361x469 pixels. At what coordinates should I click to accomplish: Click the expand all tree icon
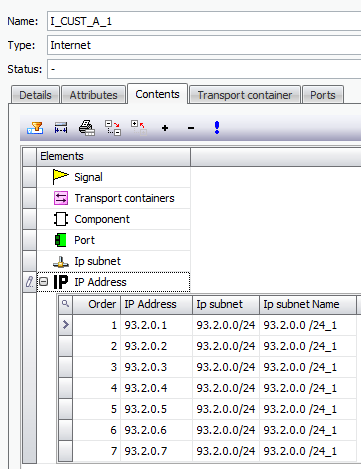click(x=113, y=128)
